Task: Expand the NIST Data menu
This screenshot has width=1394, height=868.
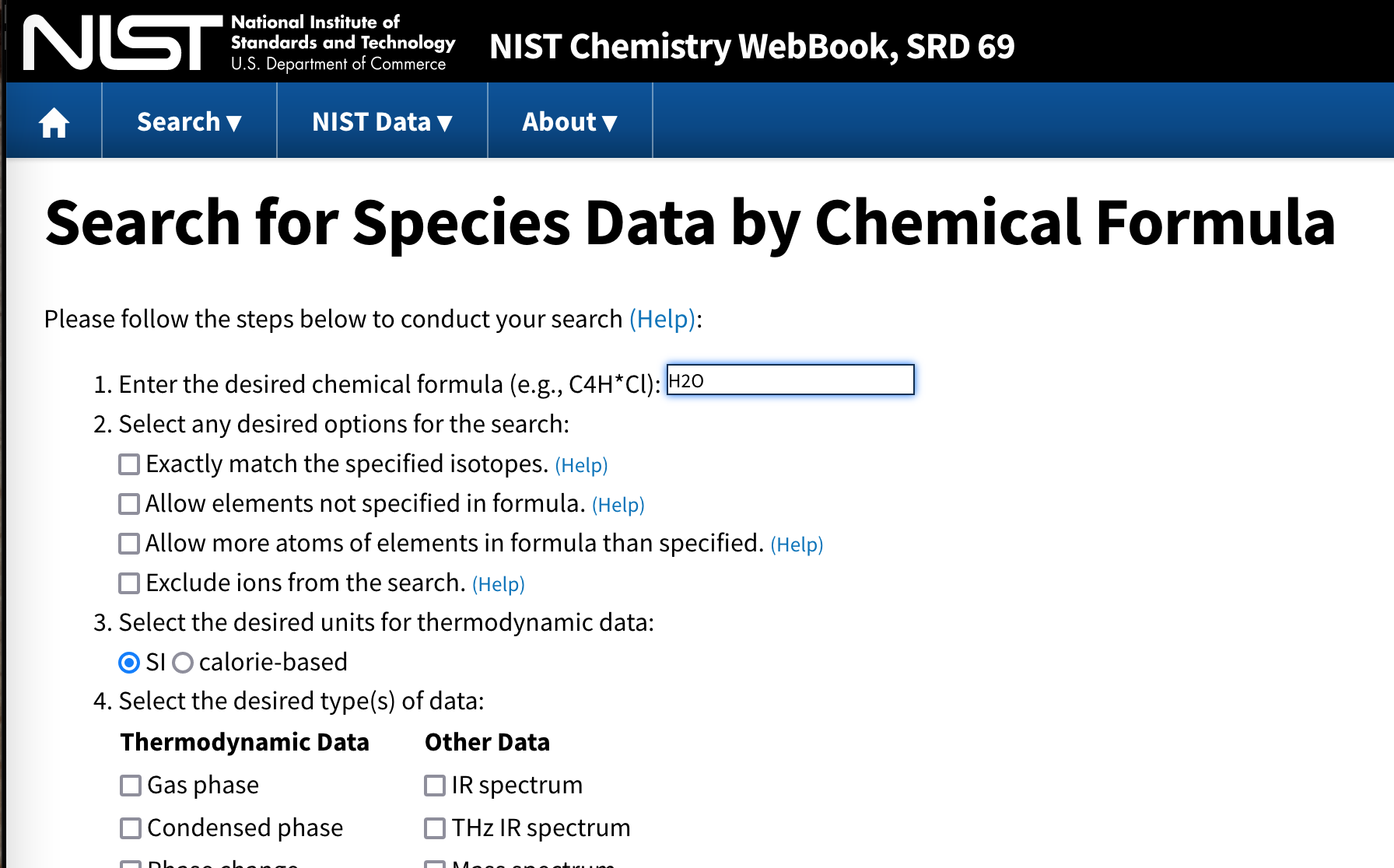Action: click(x=382, y=121)
